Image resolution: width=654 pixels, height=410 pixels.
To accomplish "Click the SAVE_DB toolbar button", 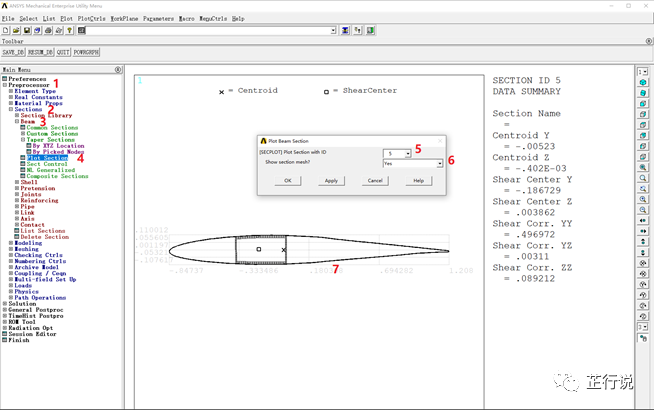I will [13, 52].
